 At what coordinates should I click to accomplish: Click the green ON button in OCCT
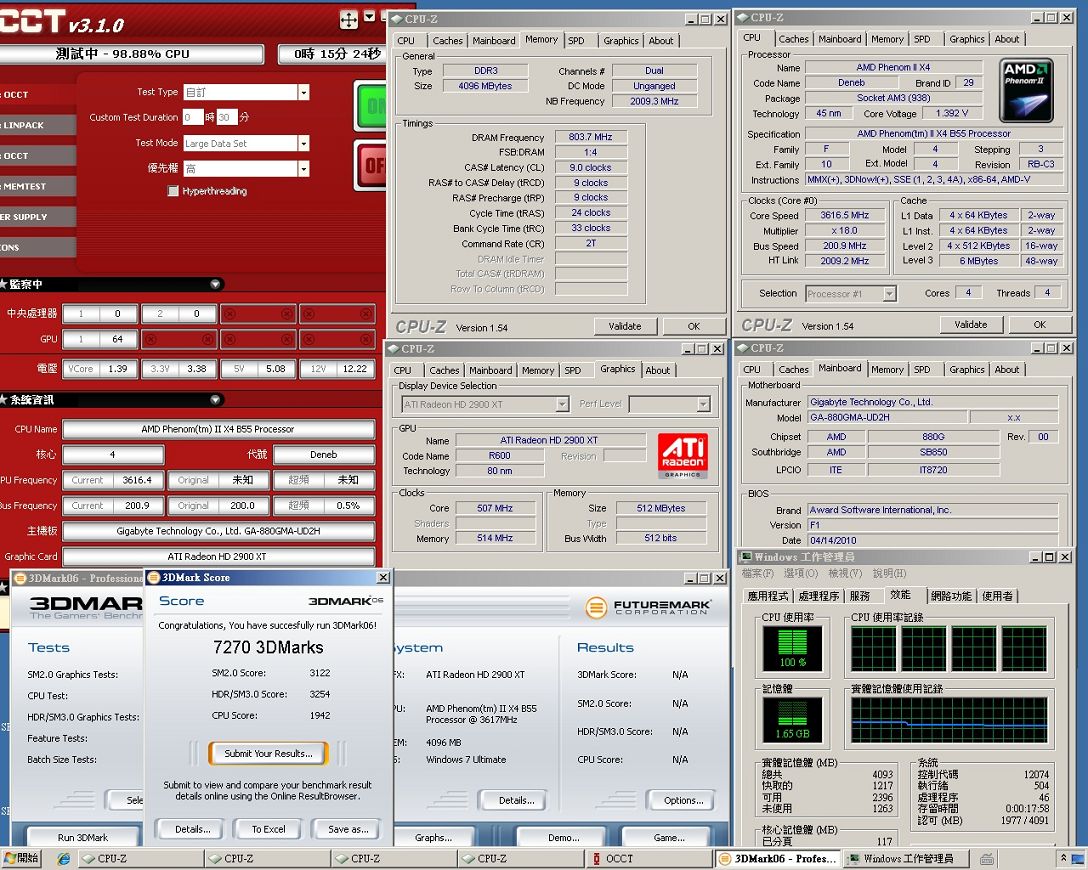point(372,105)
